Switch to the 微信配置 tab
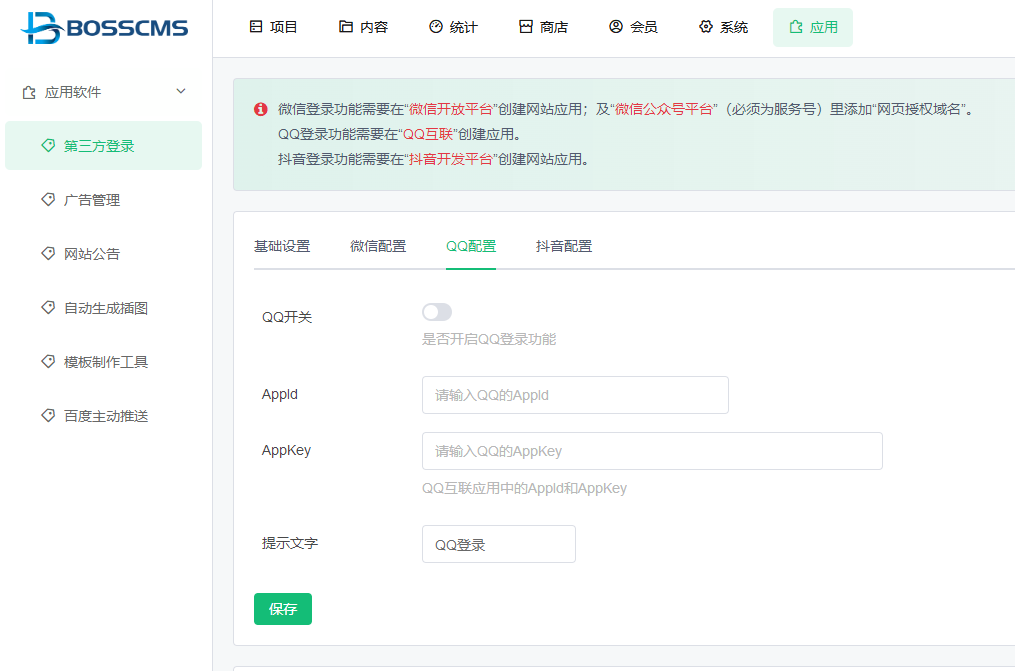The height and width of the screenshot is (671, 1015). [378, 246]
